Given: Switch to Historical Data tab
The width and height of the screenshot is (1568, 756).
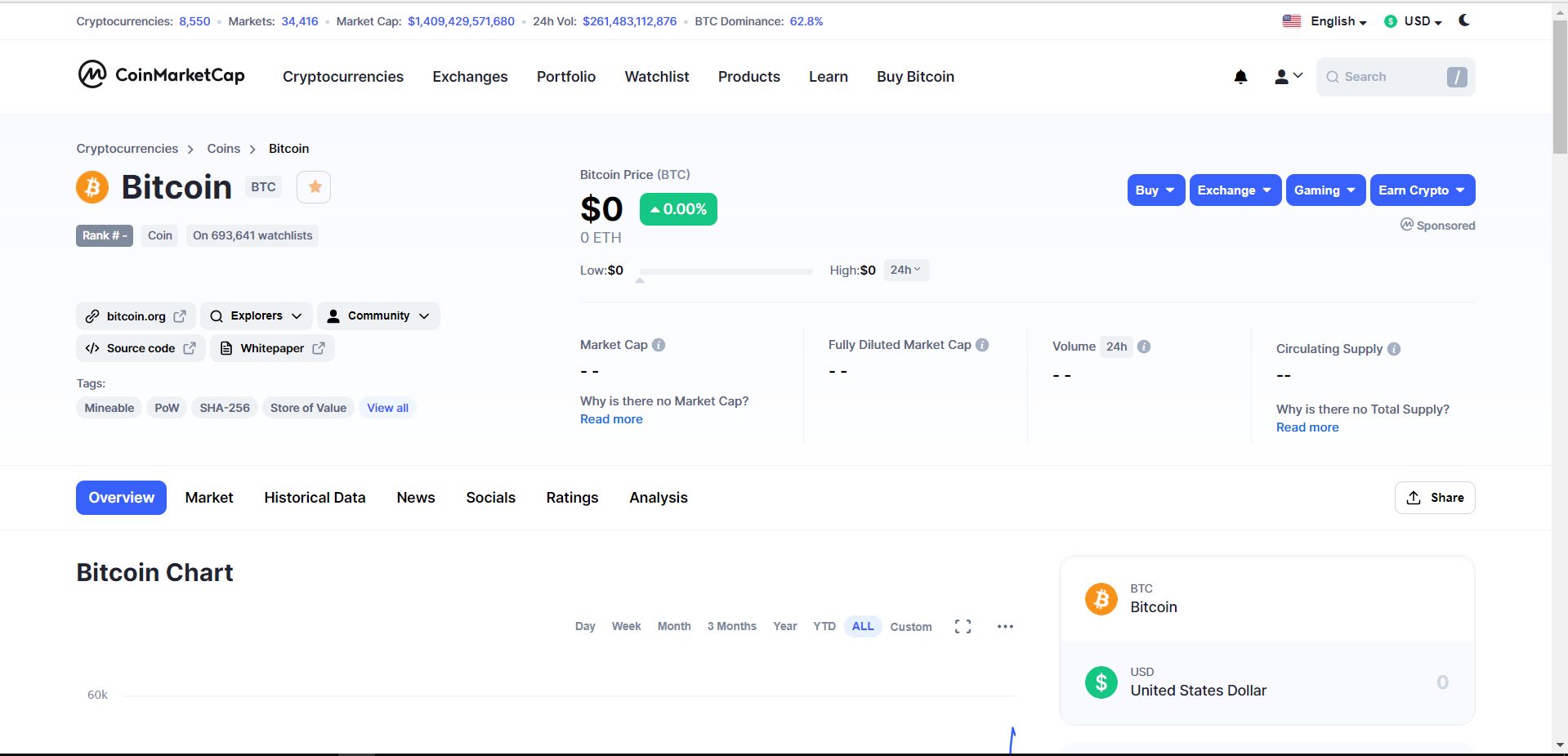Looking at the screenshot, I should [x=315, y=498].
